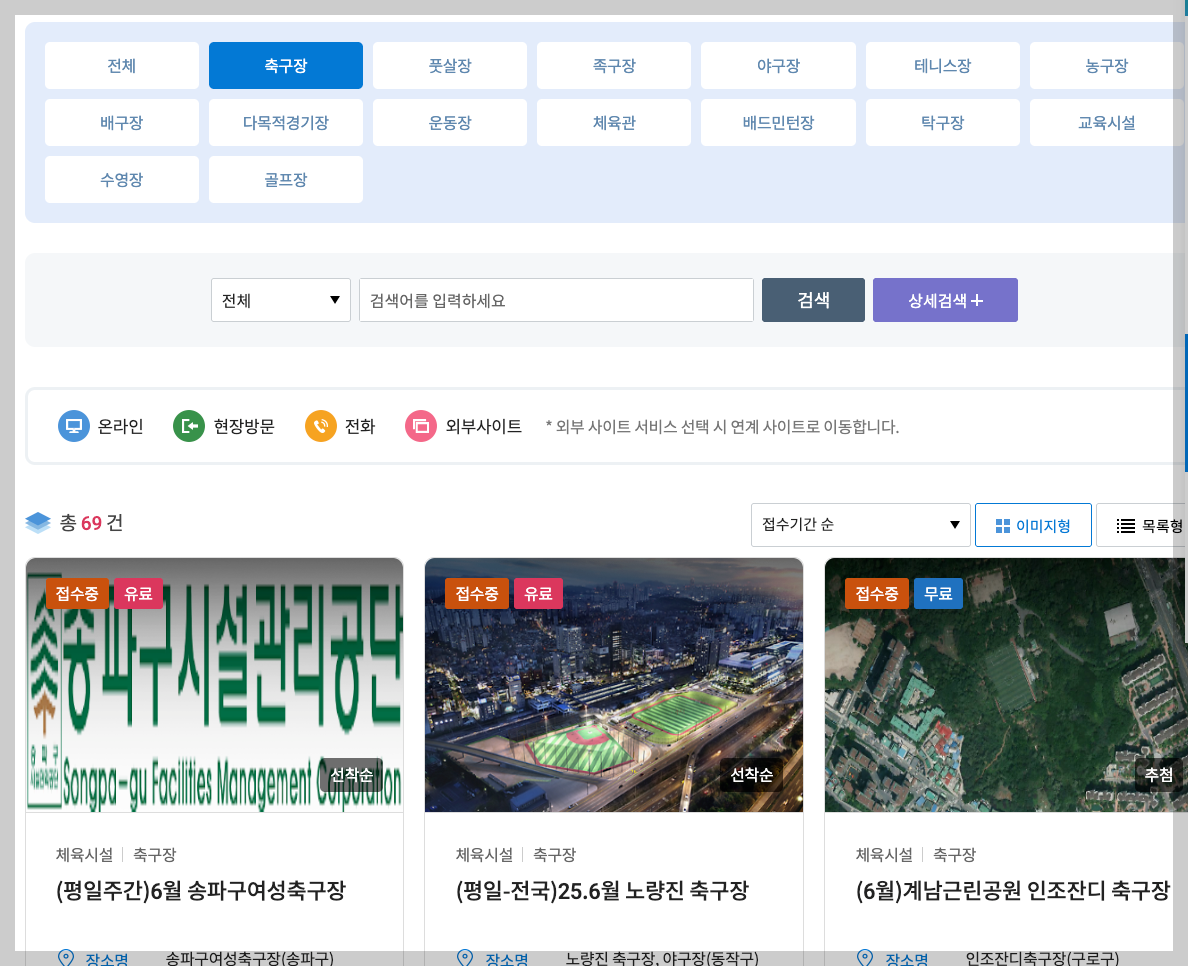The width and height of the screenshot is (1188, 966).
Task: Open (6월)계남근린공원 인조잔디 축구장 listing title
Action: click(x=1013, y=890)
